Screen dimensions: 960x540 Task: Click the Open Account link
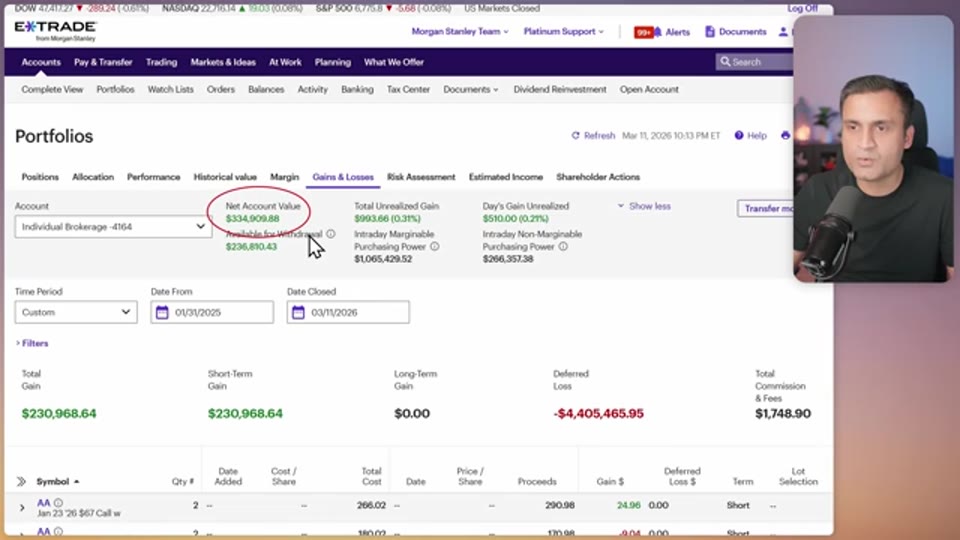(x=649, y=89)
